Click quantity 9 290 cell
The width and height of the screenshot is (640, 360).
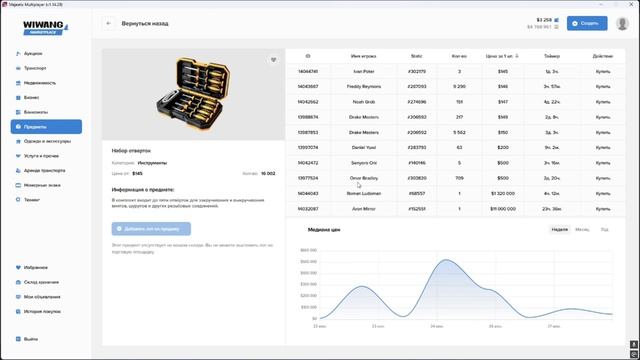tap(459, 87)
